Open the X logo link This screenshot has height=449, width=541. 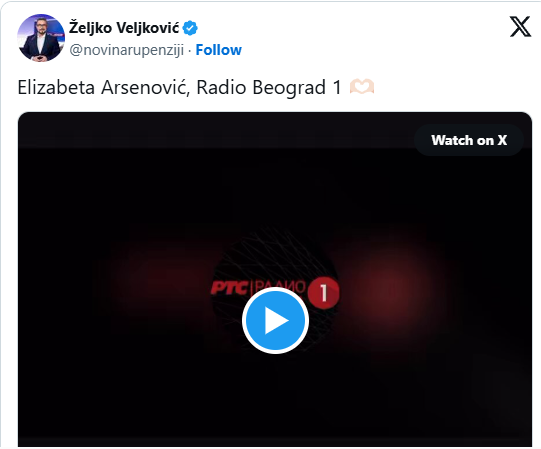(520, 27)
